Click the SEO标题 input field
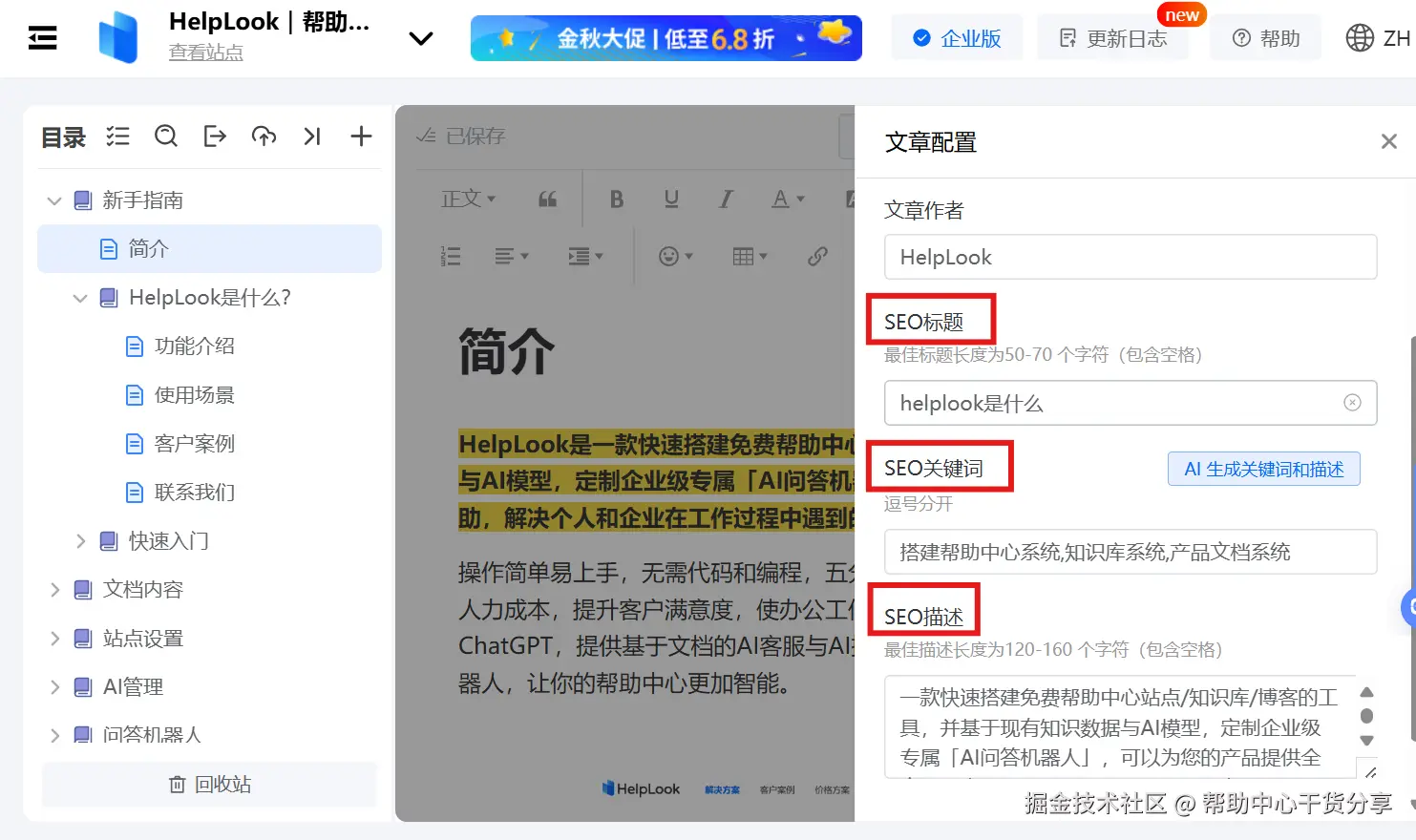The height and width of the screenshot is (840, 1416). pyautogui.click(x=1131, y=403)
